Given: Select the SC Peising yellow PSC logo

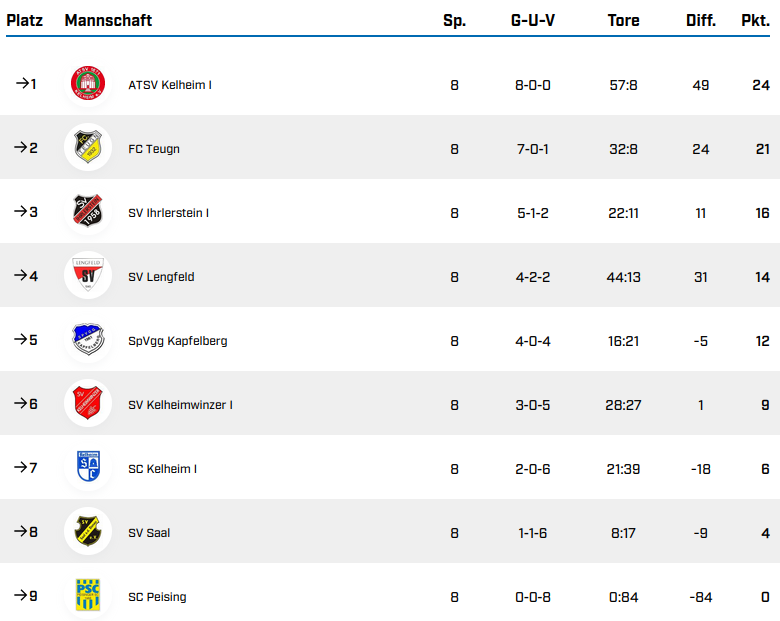Looking at the screenshot, I should click(88, 596).
